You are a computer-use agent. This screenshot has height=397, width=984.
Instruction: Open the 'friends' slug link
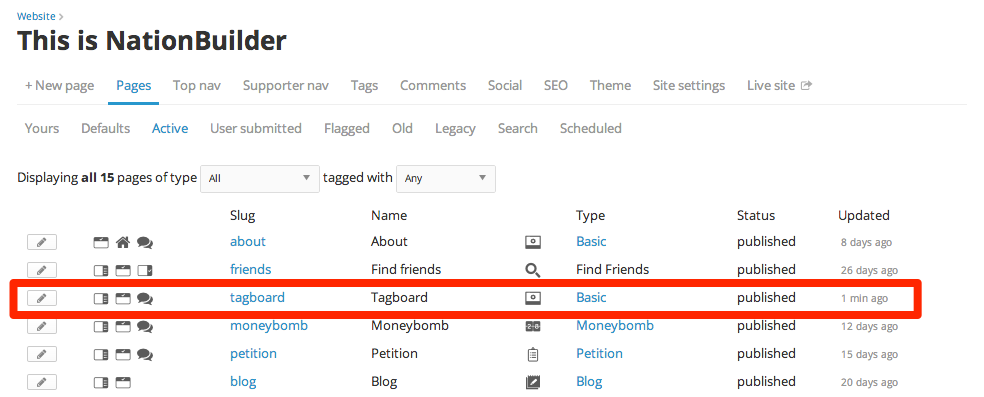click(250, 270)
